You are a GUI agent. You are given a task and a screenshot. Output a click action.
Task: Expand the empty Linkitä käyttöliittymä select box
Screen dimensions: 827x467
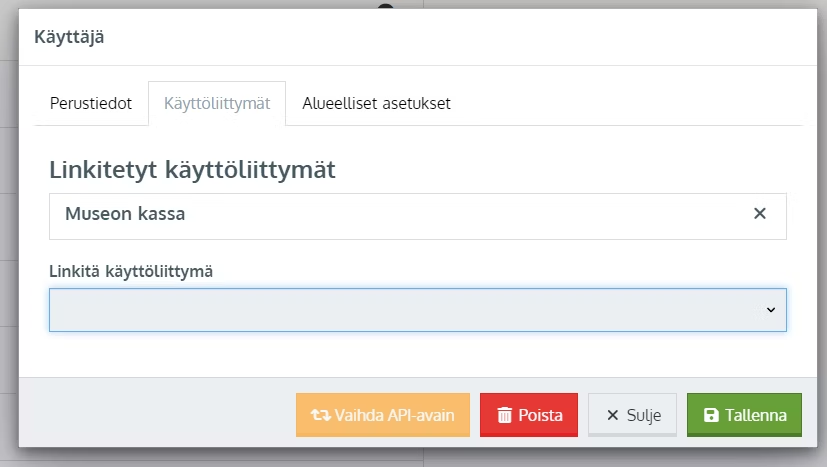pyautogui.click(x=418, y=310)
